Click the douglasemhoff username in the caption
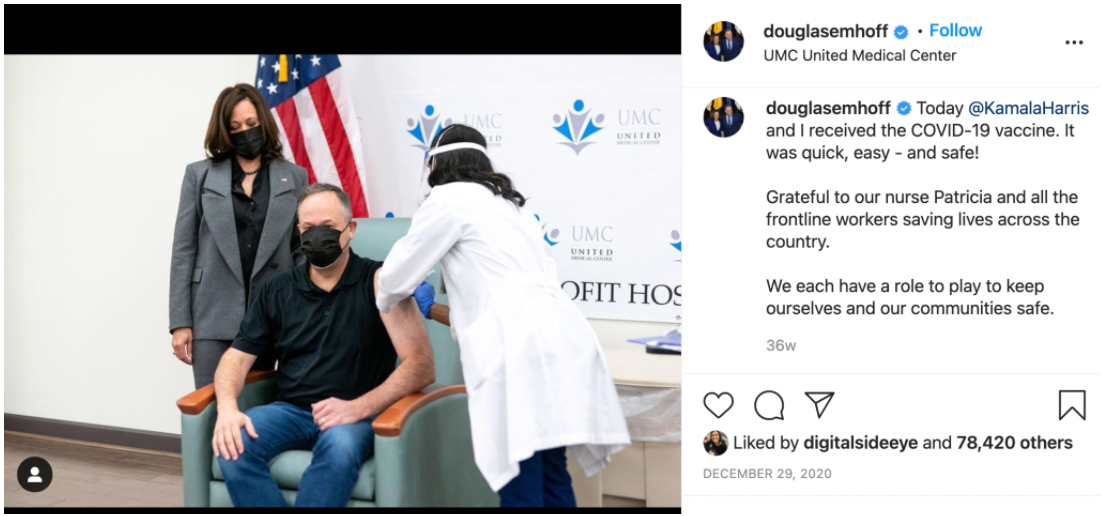This screenshot has width=1102, height=516. click(829, 108)
